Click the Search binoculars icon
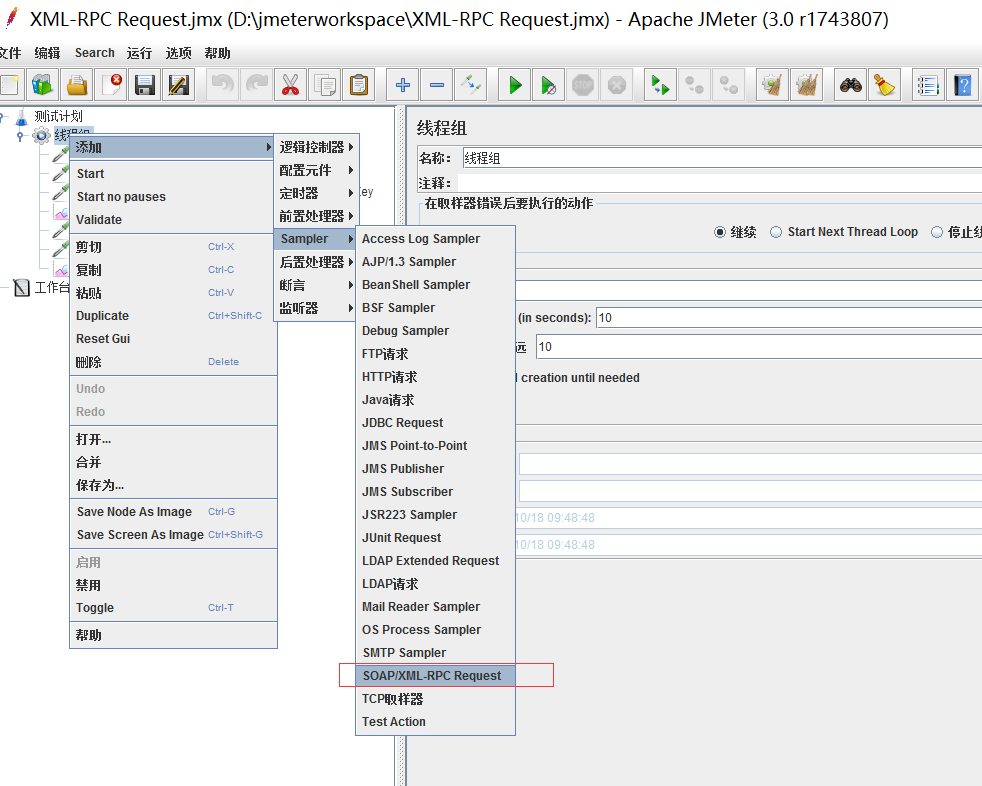 [x=850, y=85]
